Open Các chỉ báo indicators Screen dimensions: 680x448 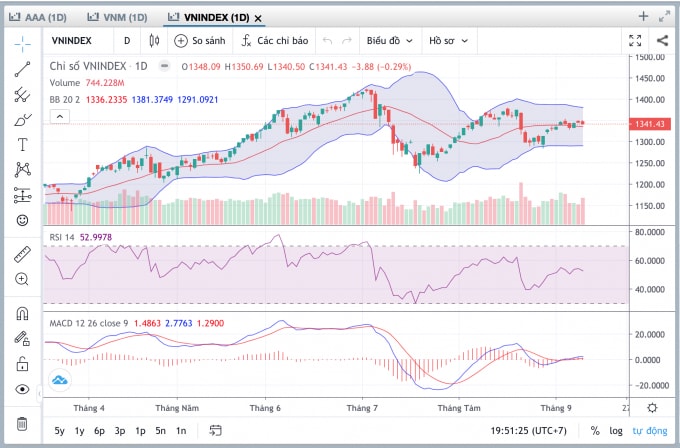pos(275,41)
